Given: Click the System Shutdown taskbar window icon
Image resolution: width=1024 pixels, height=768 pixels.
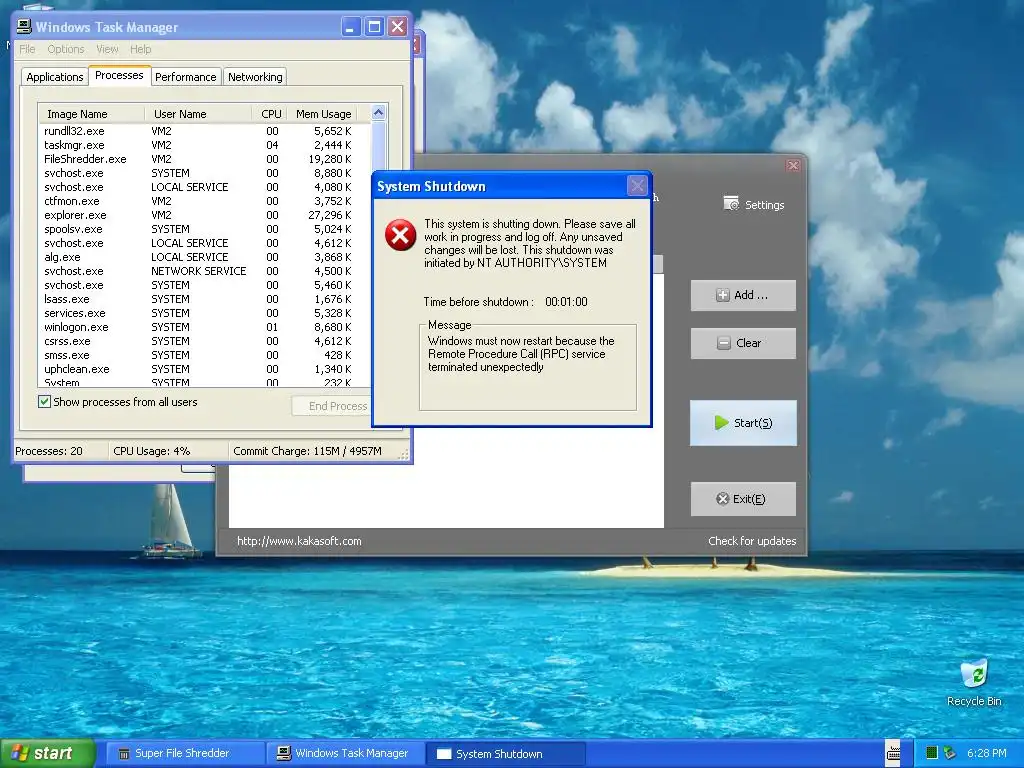Looking at the screenshot, I should tap(444, 754).
